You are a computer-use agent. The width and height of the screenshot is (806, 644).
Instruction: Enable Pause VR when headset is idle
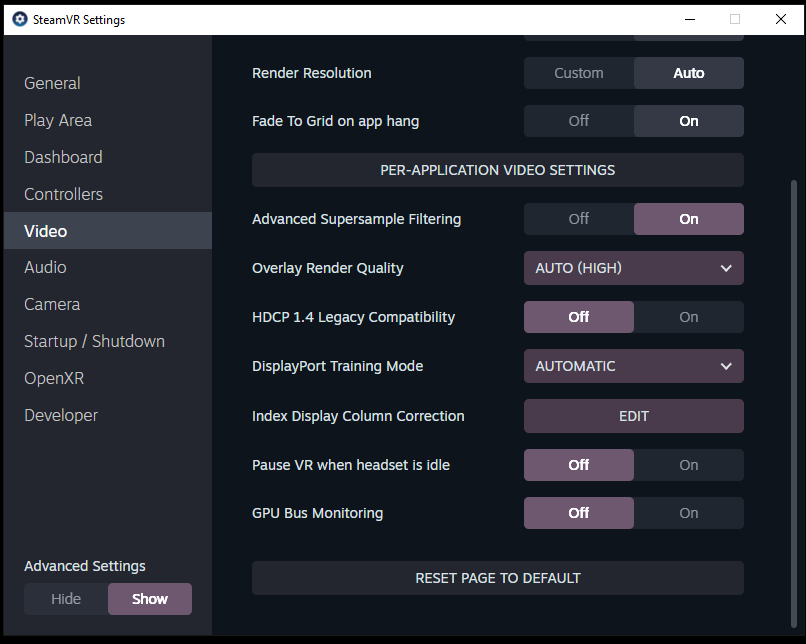pos(689,465)
